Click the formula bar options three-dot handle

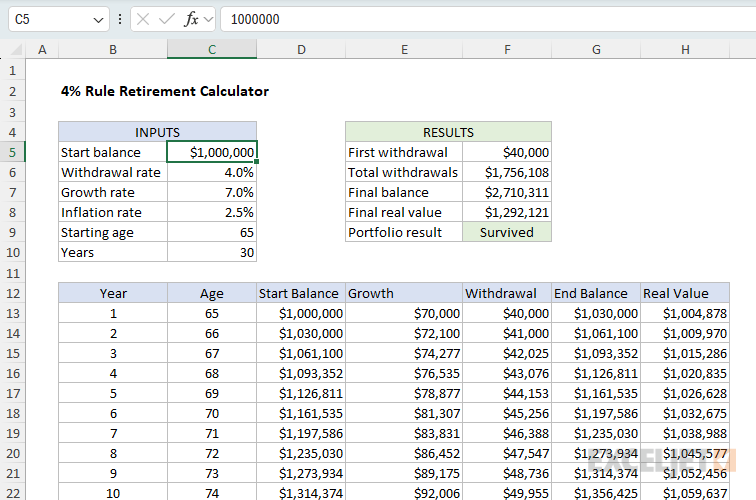pos(120,19)
